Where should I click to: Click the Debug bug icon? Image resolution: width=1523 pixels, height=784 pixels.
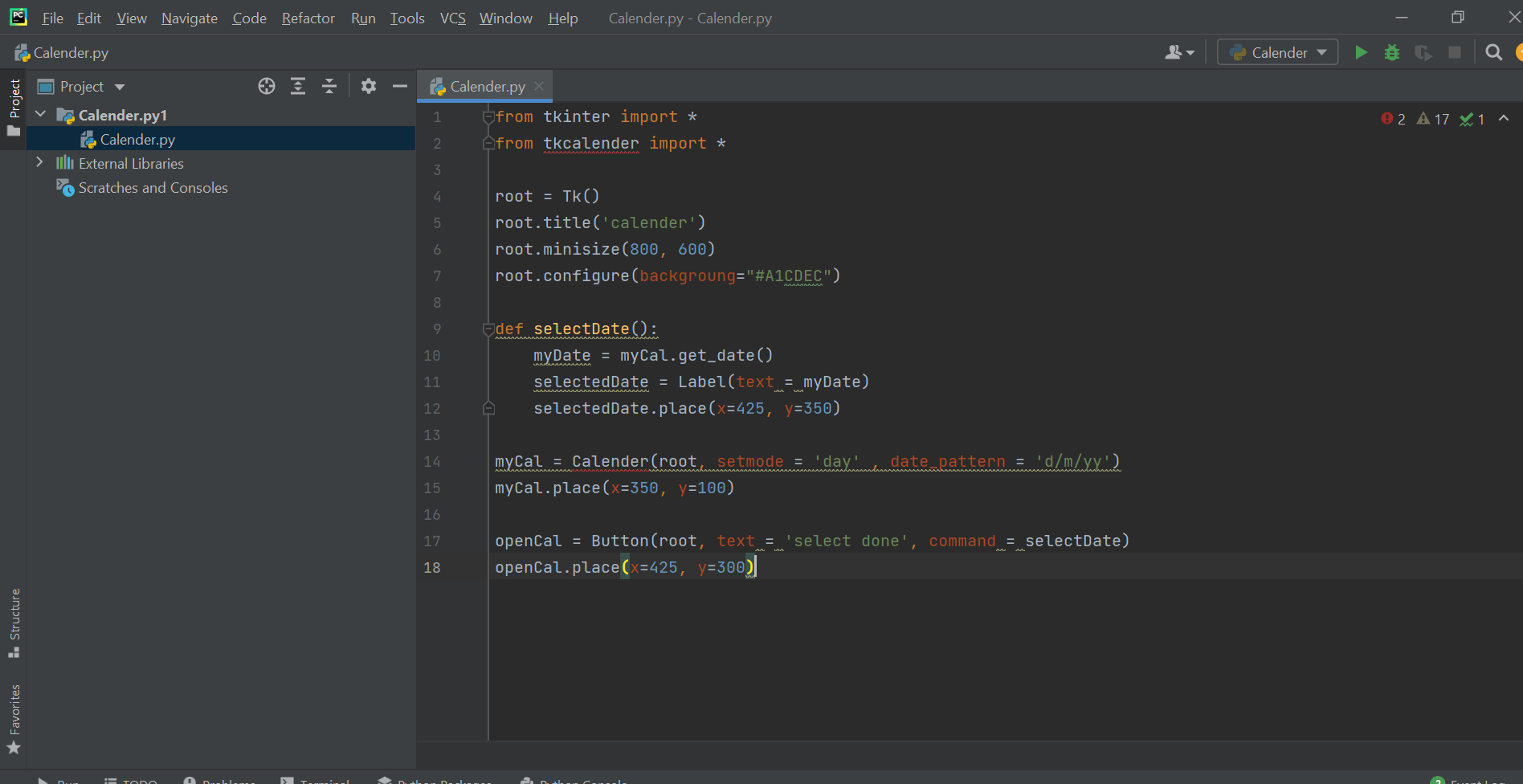coord(1392,53)
